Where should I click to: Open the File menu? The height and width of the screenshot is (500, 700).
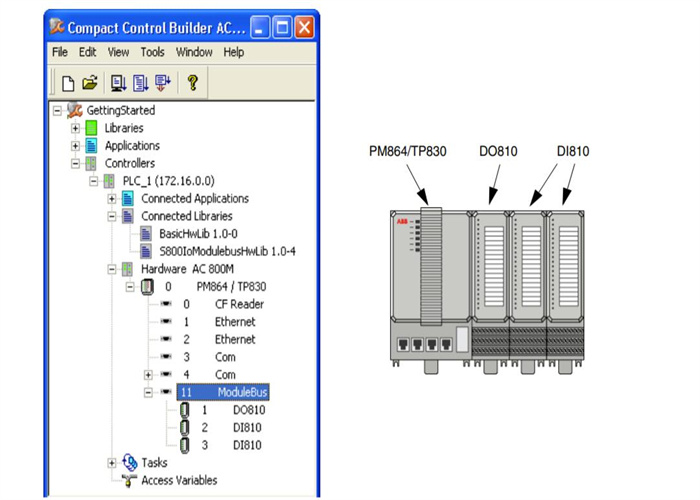tap(60, 52)
